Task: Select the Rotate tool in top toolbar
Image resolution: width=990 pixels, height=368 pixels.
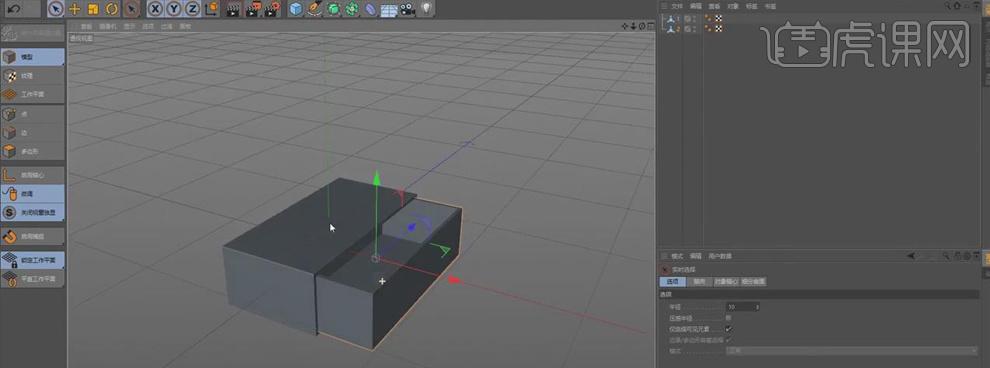Action: coord(112,9)
